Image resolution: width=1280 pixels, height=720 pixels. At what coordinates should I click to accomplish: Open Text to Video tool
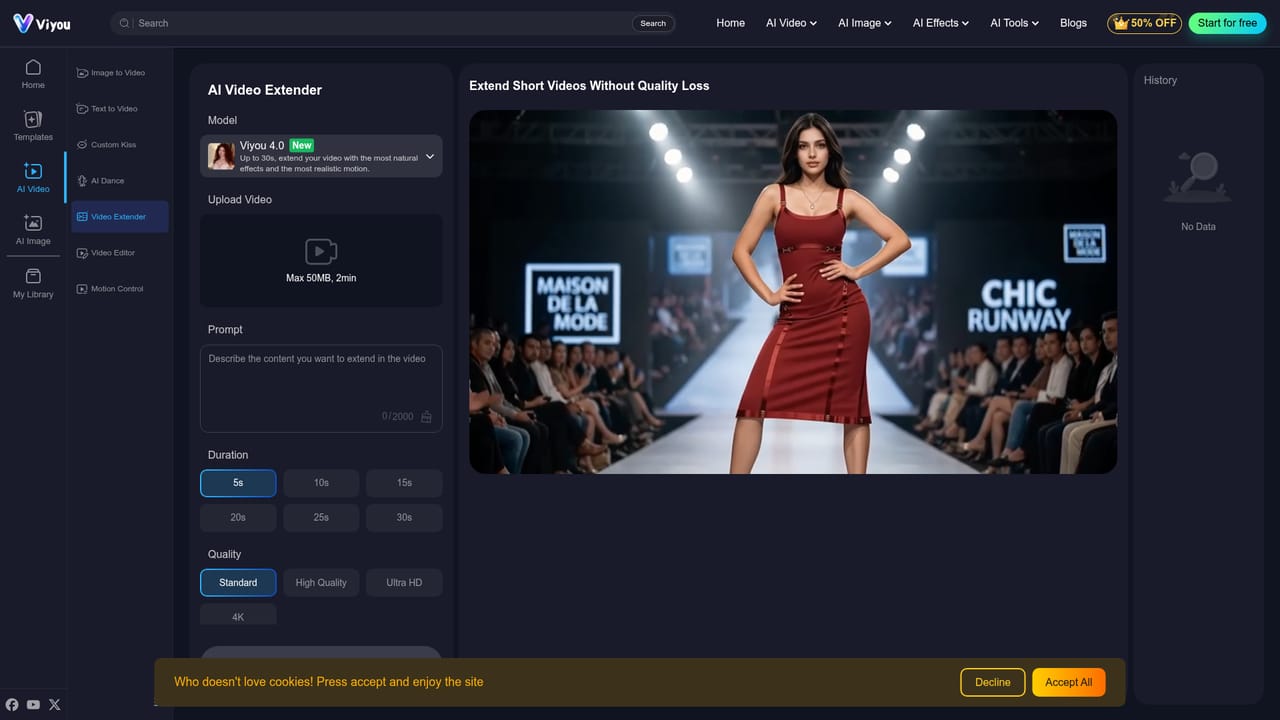click(x=120, y=109)
